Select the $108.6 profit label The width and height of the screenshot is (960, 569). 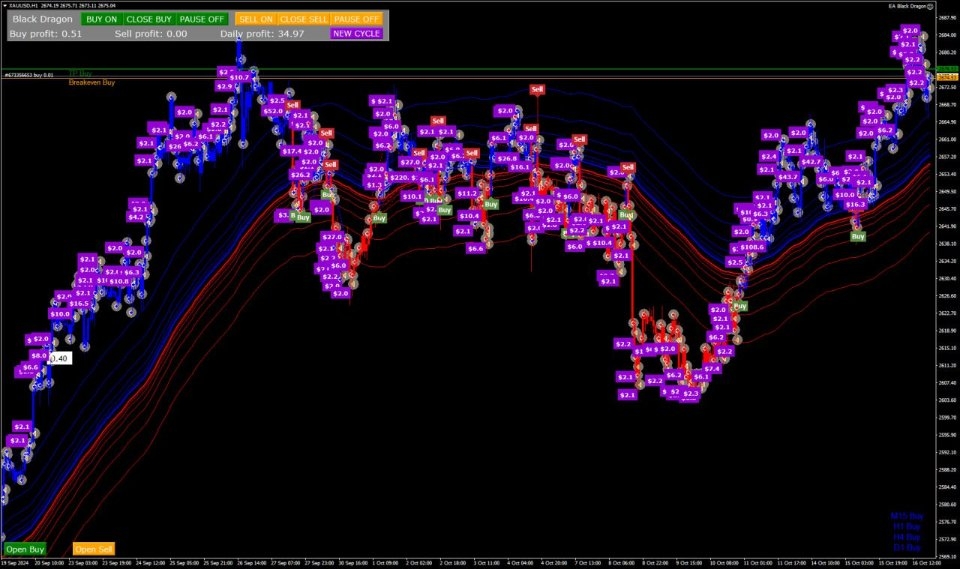(x=752, y=247)
